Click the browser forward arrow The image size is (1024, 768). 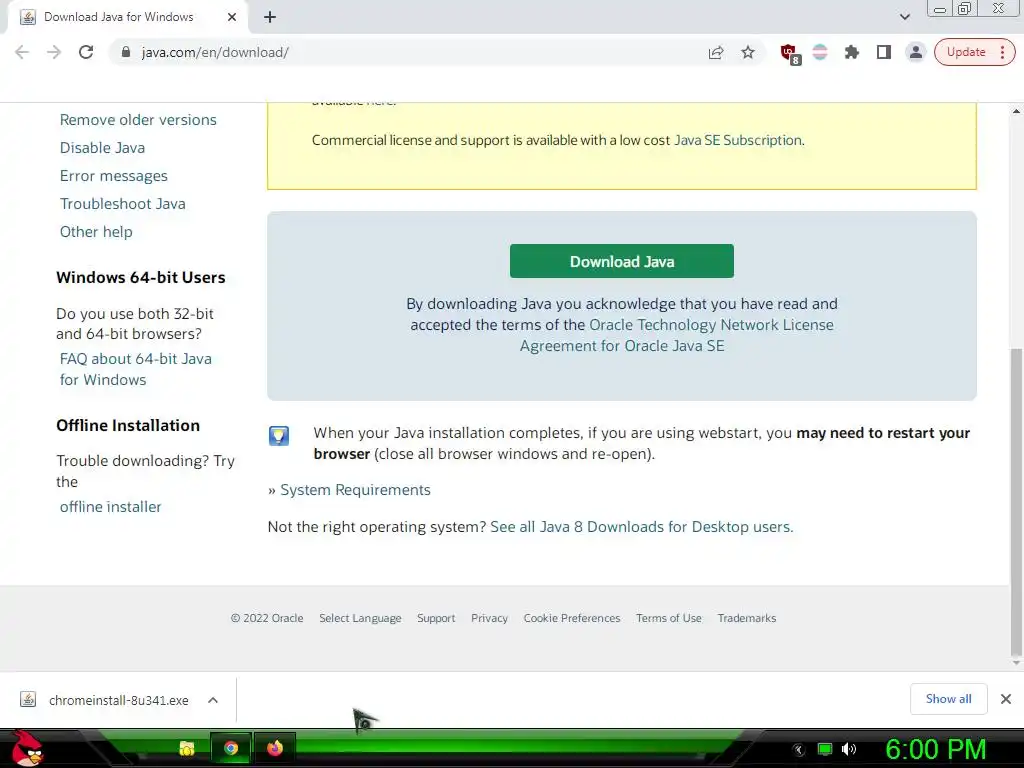point(54,52)
